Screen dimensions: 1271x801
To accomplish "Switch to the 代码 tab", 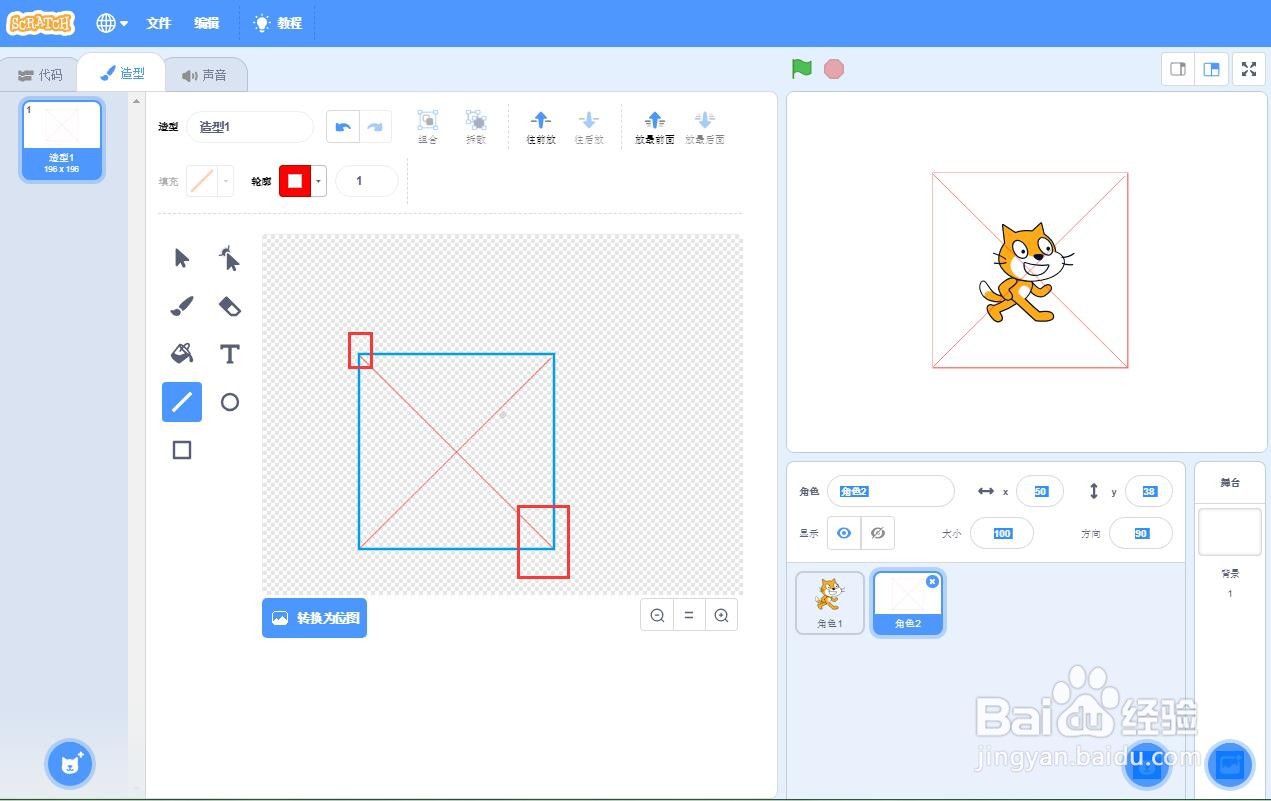I will point(40,75).
